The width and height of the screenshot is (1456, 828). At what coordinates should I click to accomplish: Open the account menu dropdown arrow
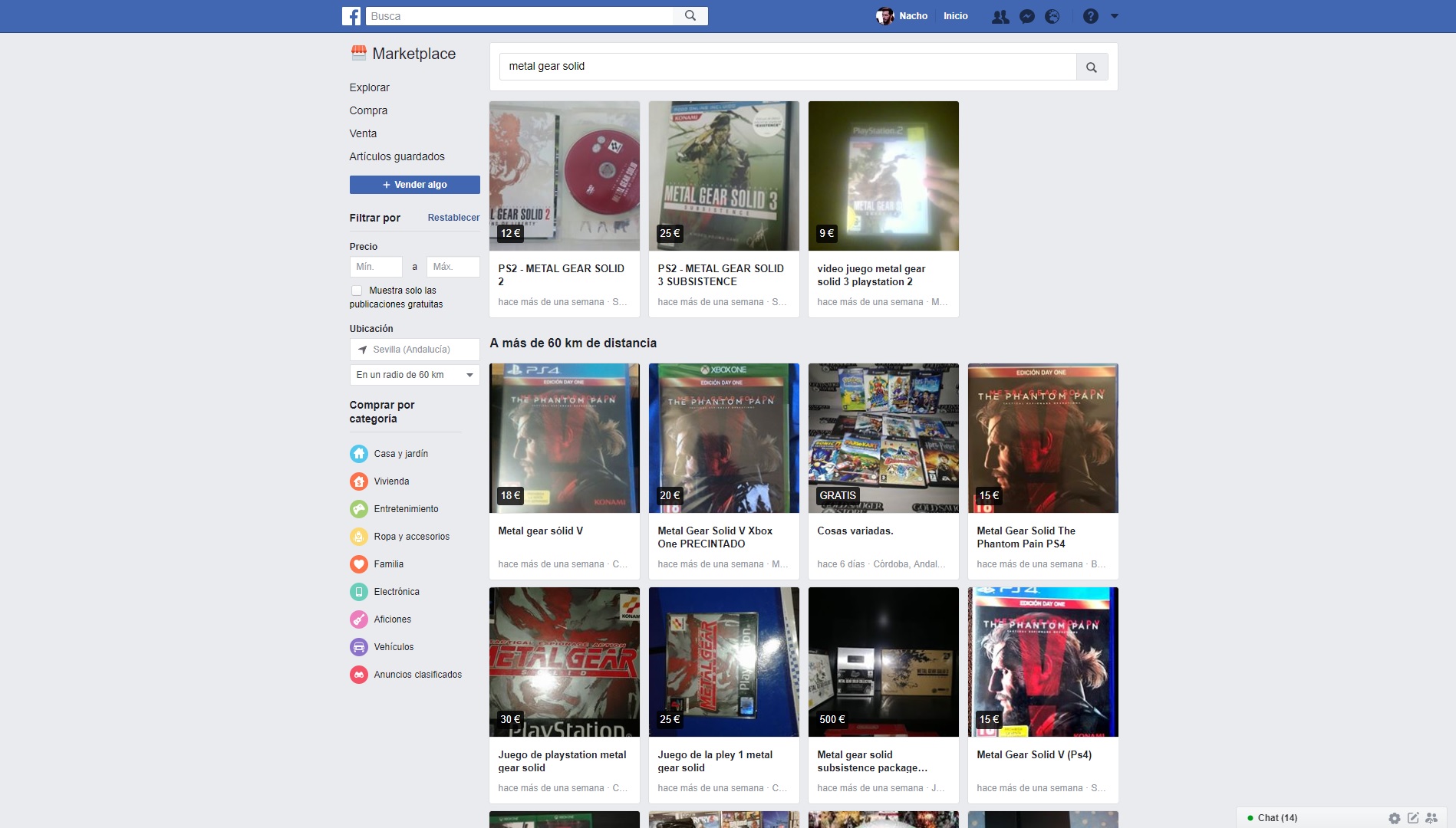pos(1115,16)
